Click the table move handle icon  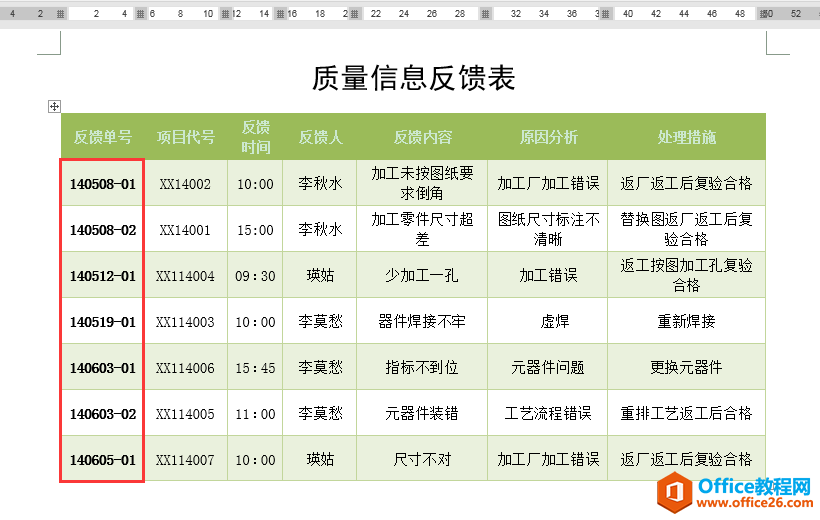click(54, 107)
